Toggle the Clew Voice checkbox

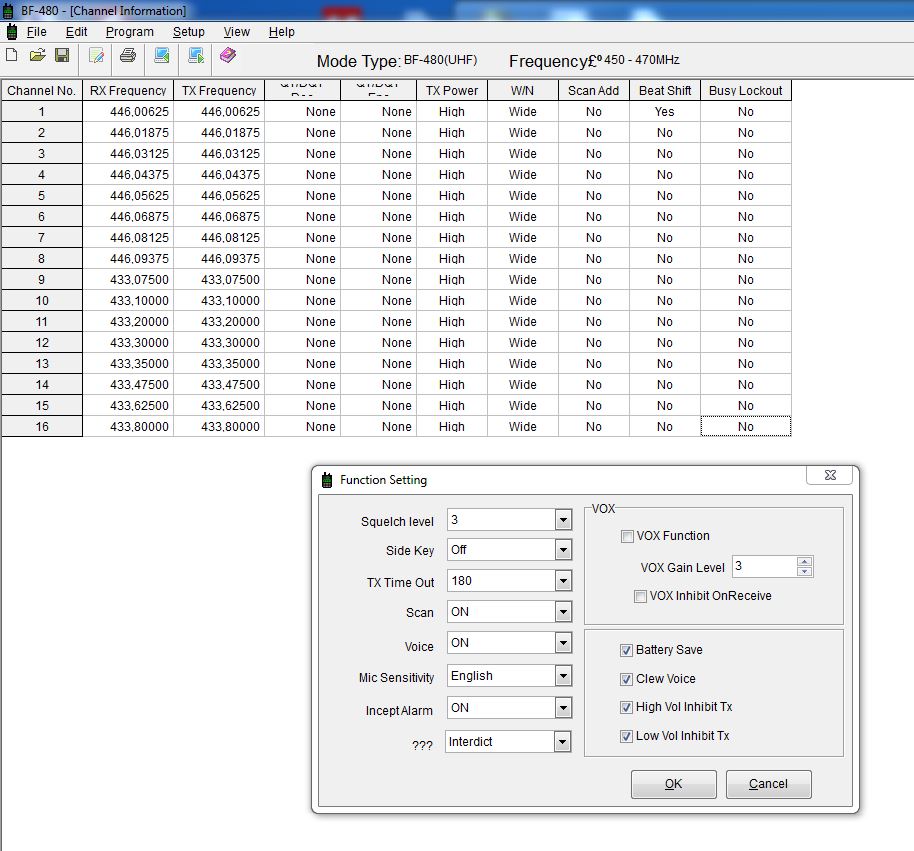[626, 679]
